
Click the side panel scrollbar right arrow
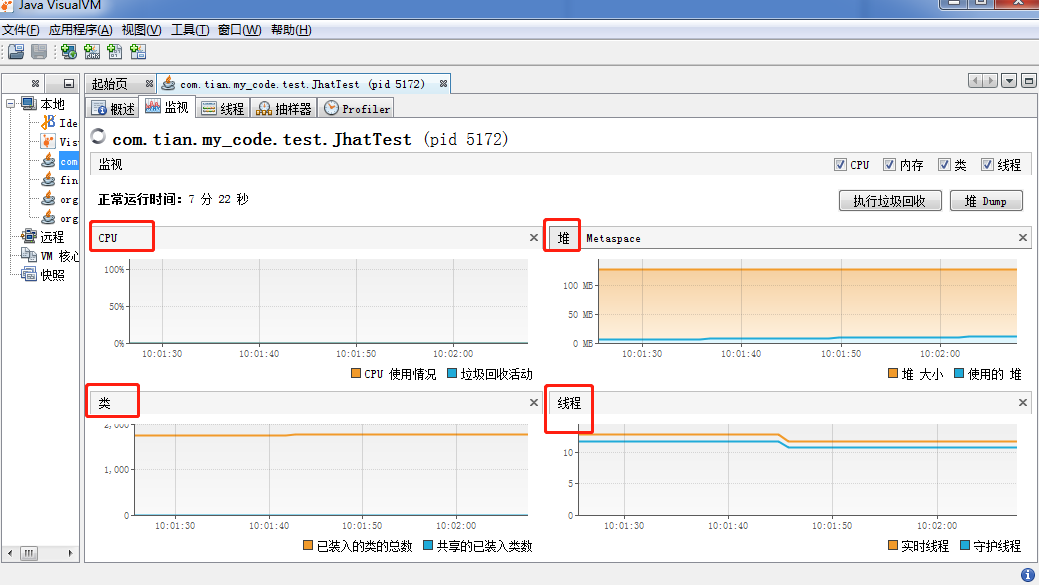(x=70, y=553)
